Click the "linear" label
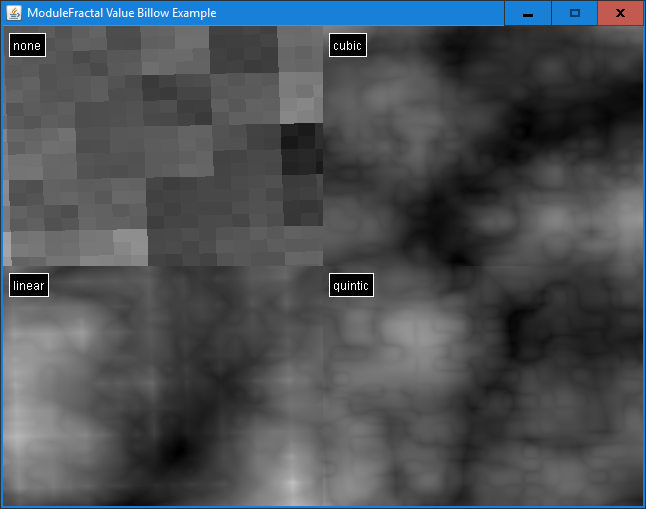Viewport: 646px width, 509px height. click(29, 286)
